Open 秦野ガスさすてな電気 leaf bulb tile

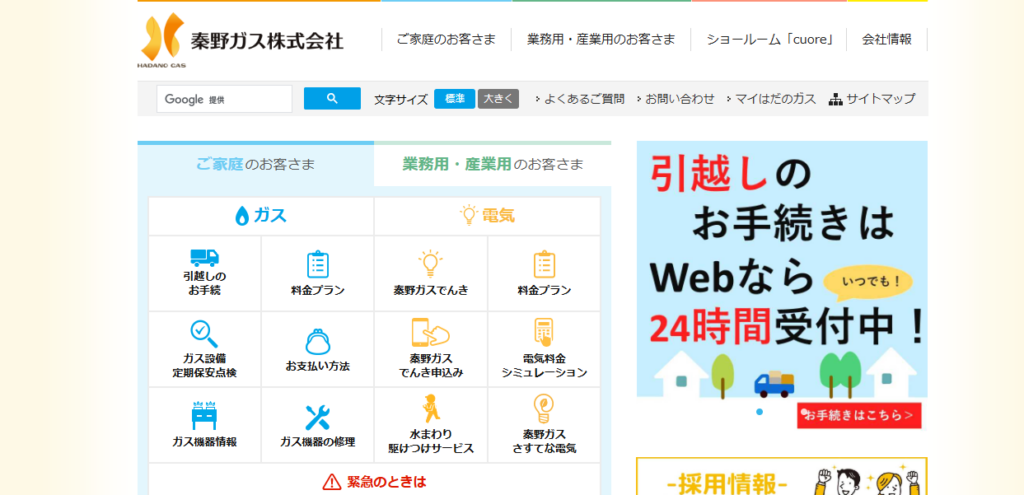(544, 425)
